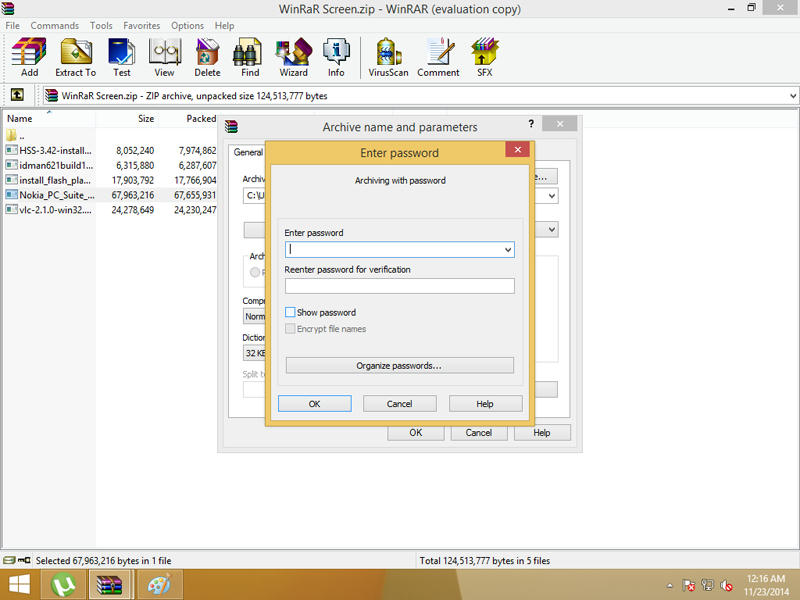This screenshot has height=600, width=800.
Task: Open the parent folder '..' entry
Action: (15, 136)
